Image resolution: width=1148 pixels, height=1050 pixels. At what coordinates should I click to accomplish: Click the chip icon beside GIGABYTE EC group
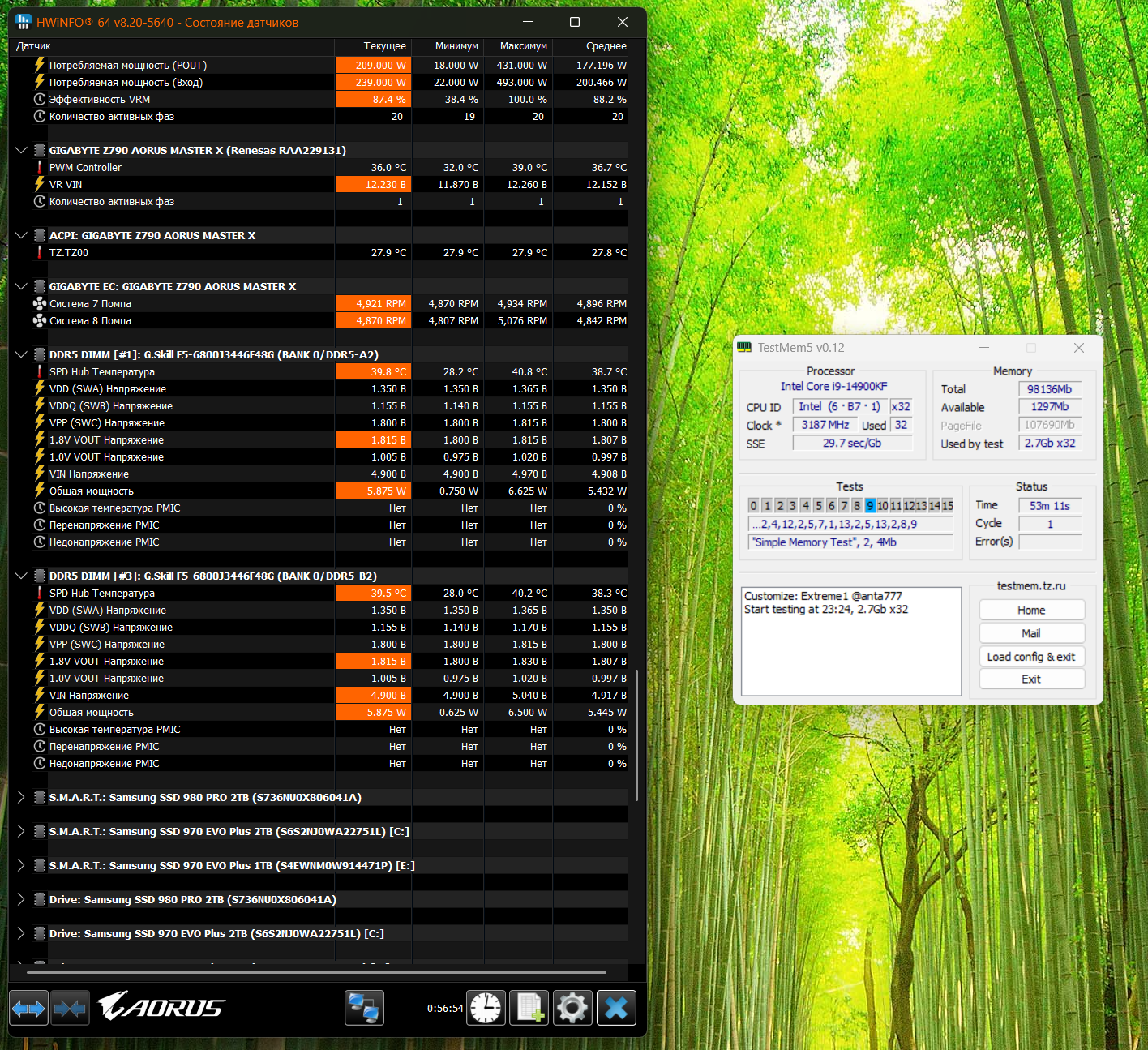[x=39, y=286]
